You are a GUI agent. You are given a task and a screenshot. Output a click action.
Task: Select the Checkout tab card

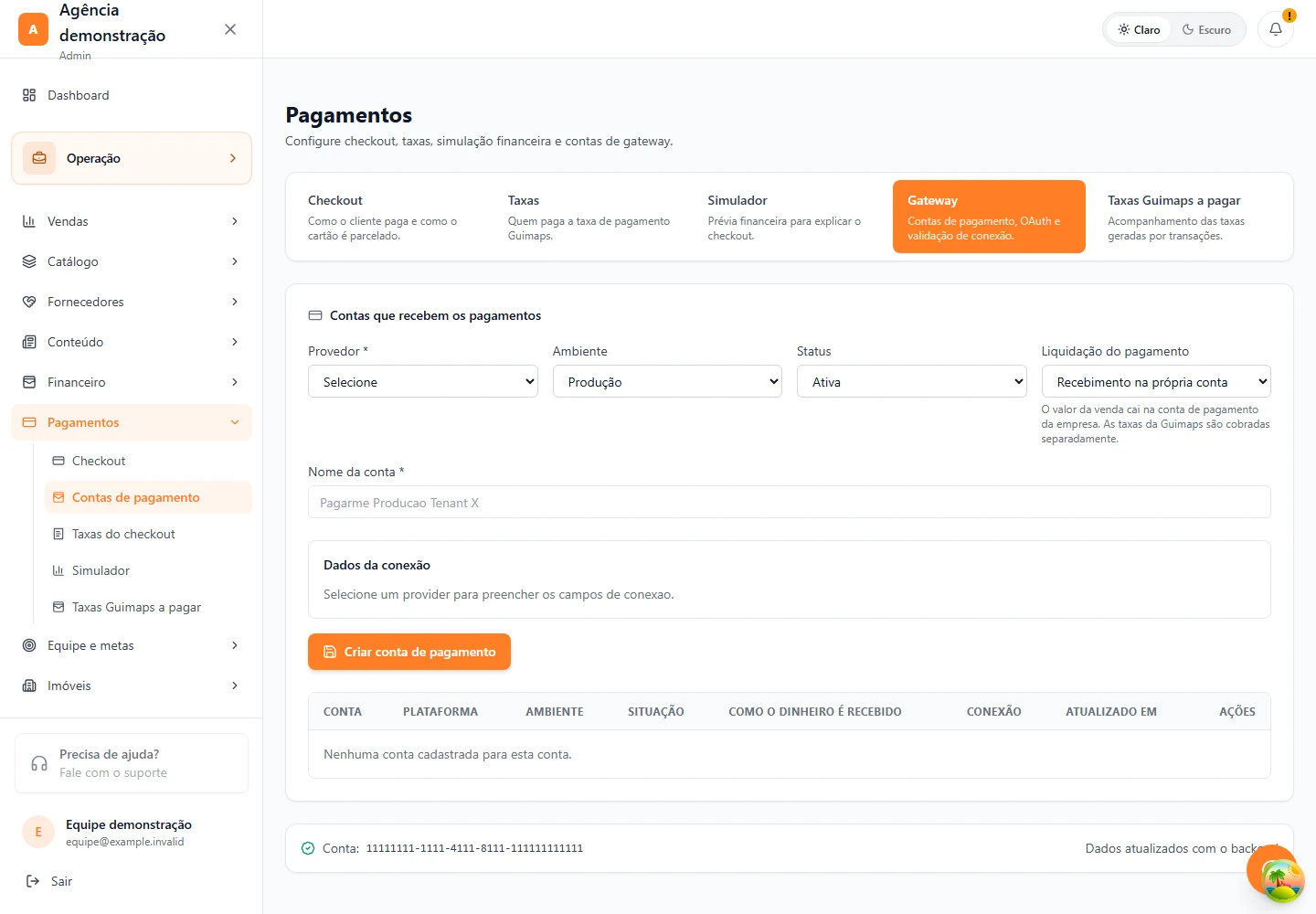click(389, 217)
